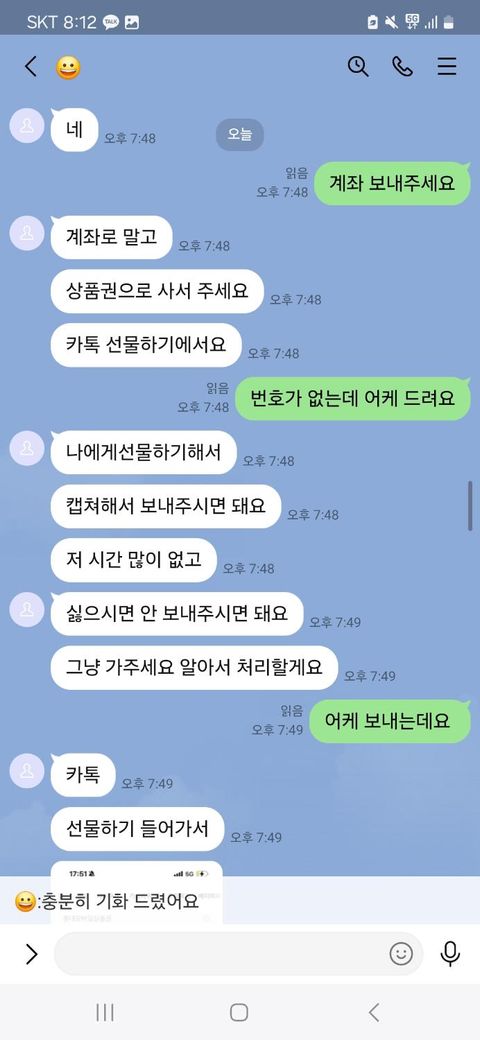This screenshot has width=480, height=1040.
Task: Open recent apps with three-bar button
Action: [105, 1012]
